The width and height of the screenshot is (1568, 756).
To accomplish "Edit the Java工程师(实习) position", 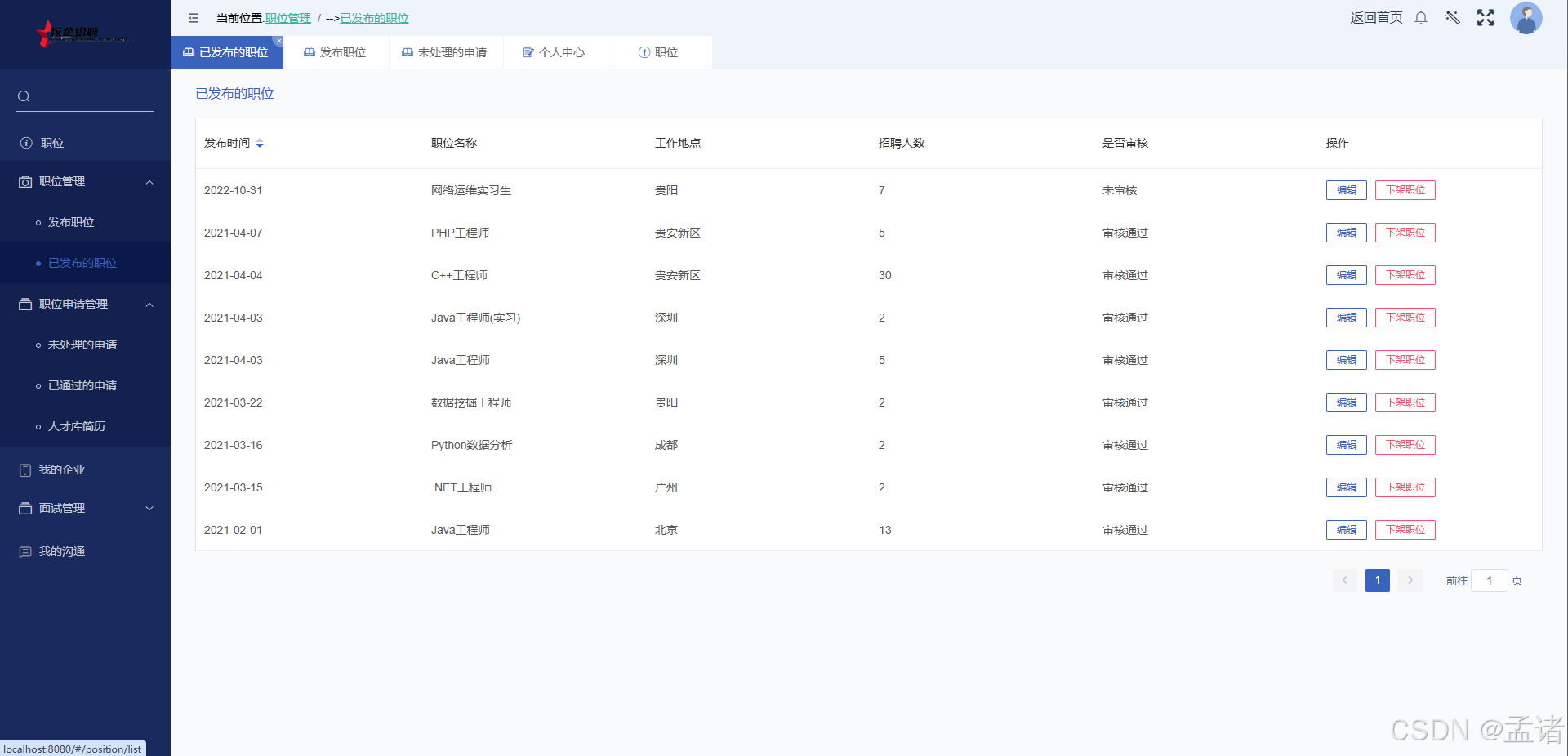I will pos(1346,318).
